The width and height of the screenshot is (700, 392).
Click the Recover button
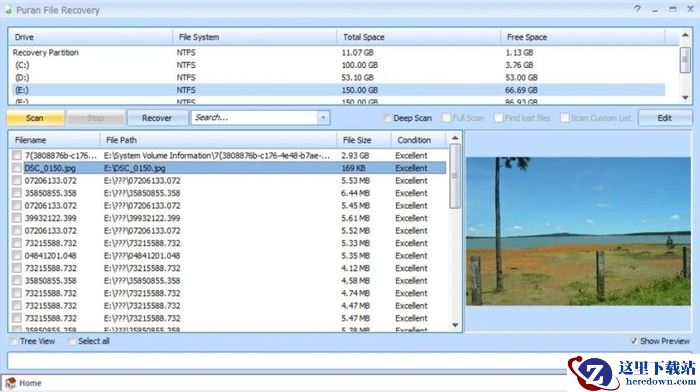coord(157,118)
